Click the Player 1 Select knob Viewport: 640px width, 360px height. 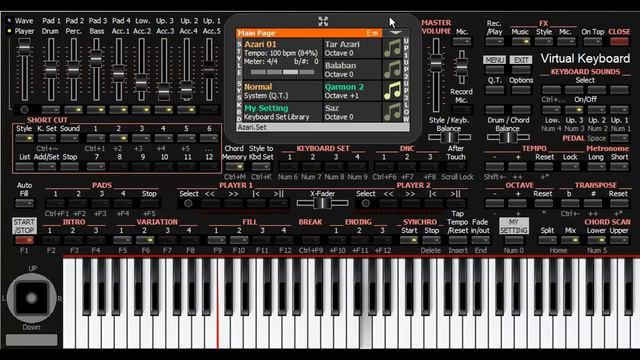188,203
